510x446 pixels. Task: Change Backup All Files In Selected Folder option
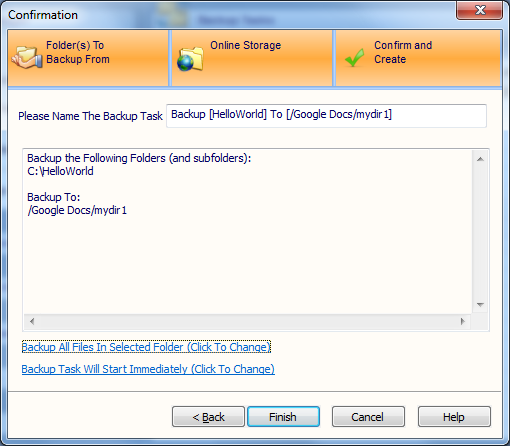(x=146, y=347)
